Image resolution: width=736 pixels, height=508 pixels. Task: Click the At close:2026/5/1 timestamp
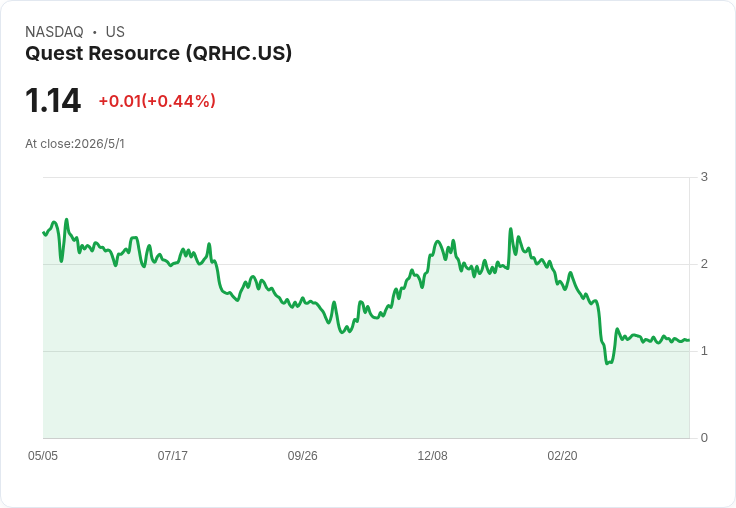[75, 144]
